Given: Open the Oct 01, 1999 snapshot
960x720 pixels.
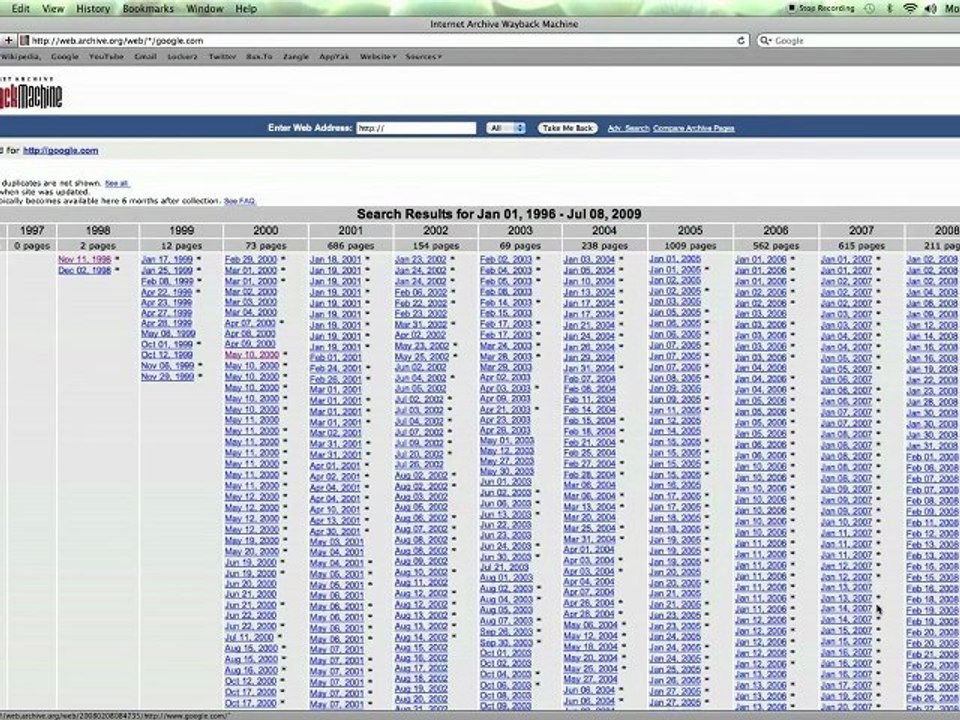Looking at the screenshot, I should click(x=167, y=345).
